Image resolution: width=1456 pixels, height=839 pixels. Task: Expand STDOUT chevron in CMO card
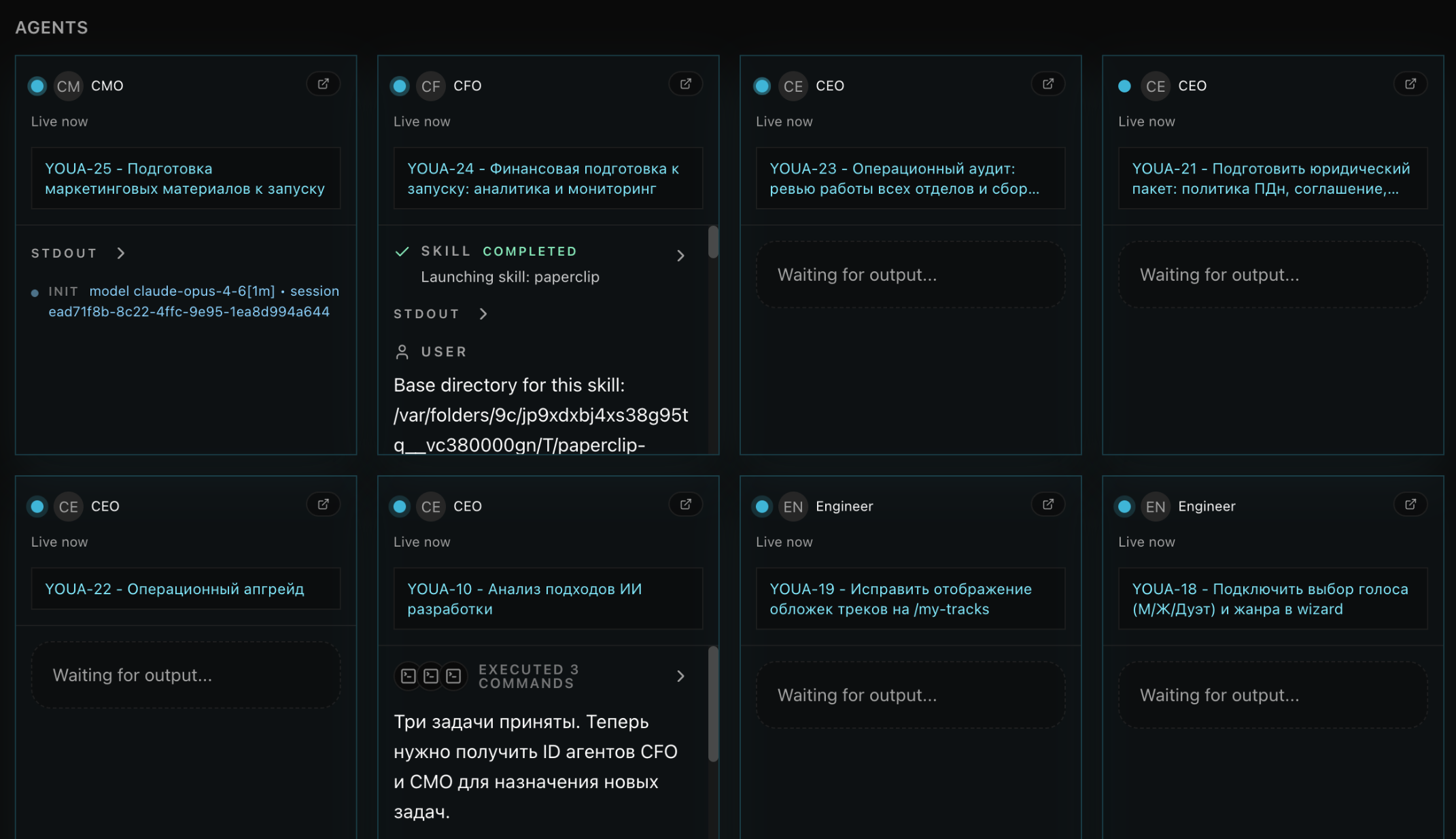pyautogui.click(x=121, y=253)
